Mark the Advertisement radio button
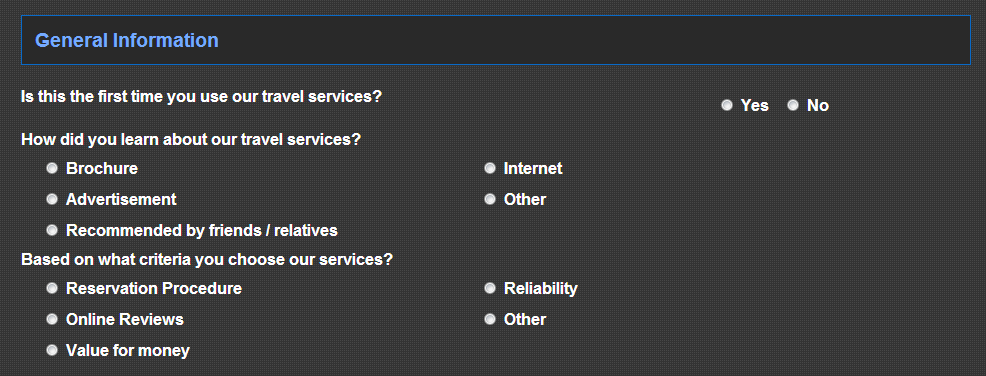The image size is (986, 376). pyautogui.click(x=52, y=199)
